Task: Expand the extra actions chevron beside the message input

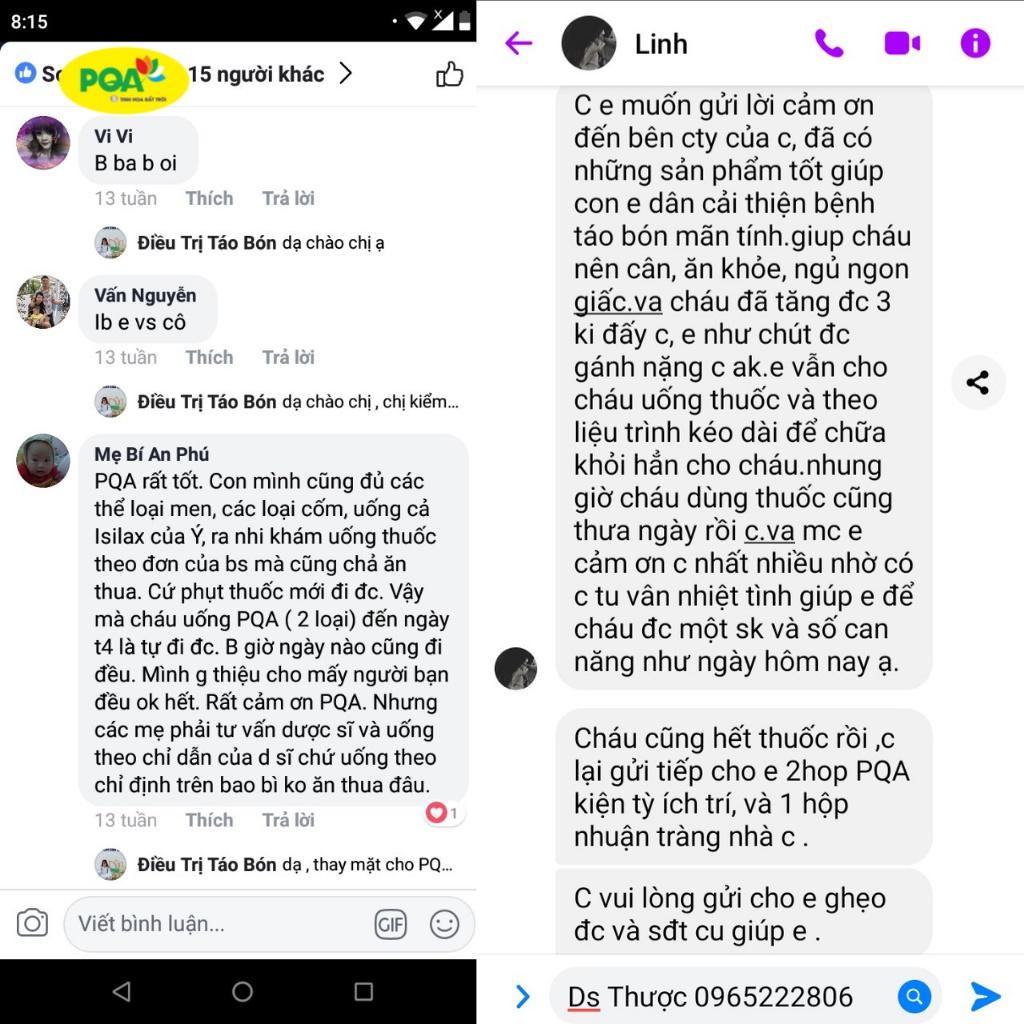Action: [522, 996]
